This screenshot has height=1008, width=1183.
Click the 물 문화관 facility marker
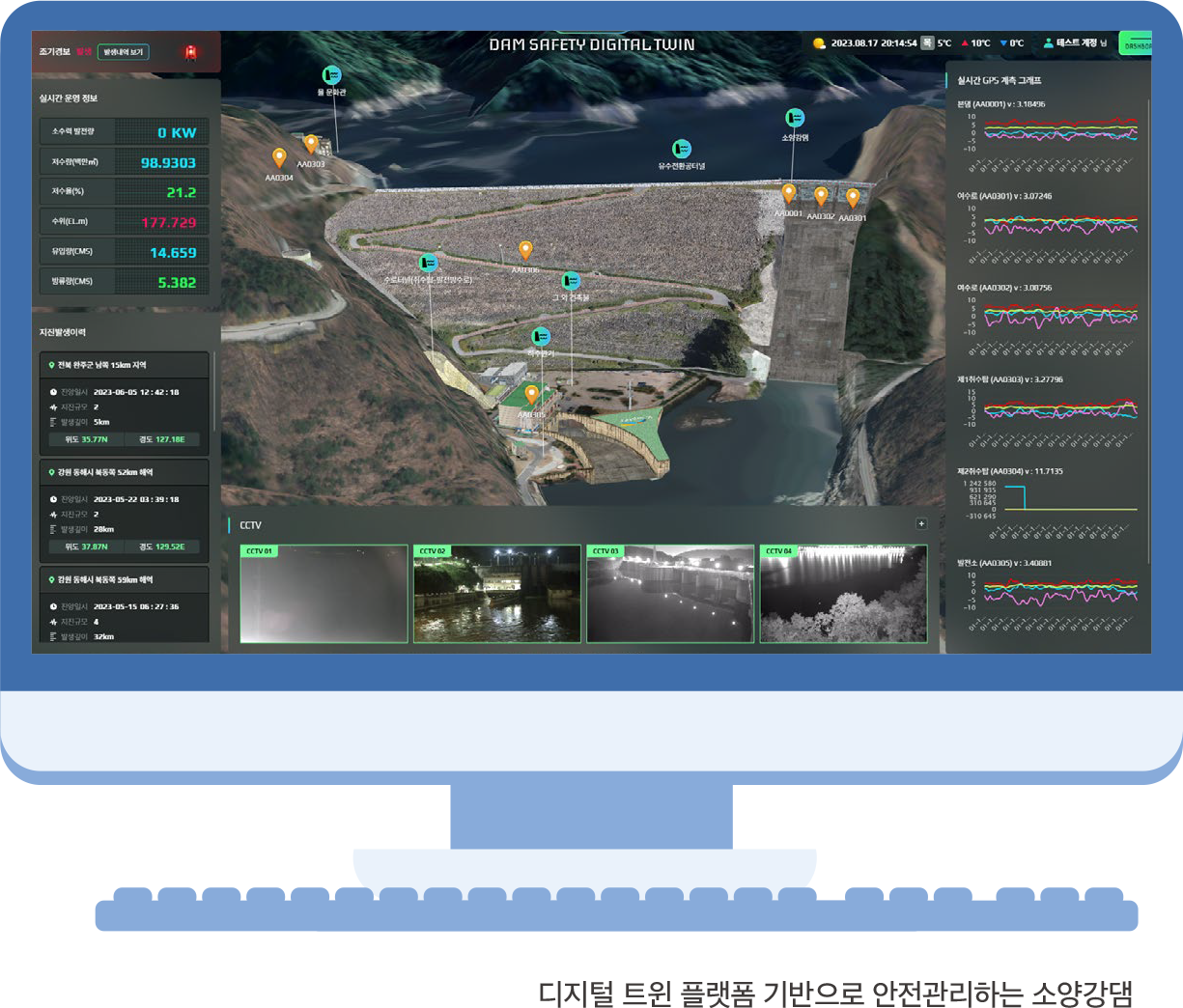point(331,75)
